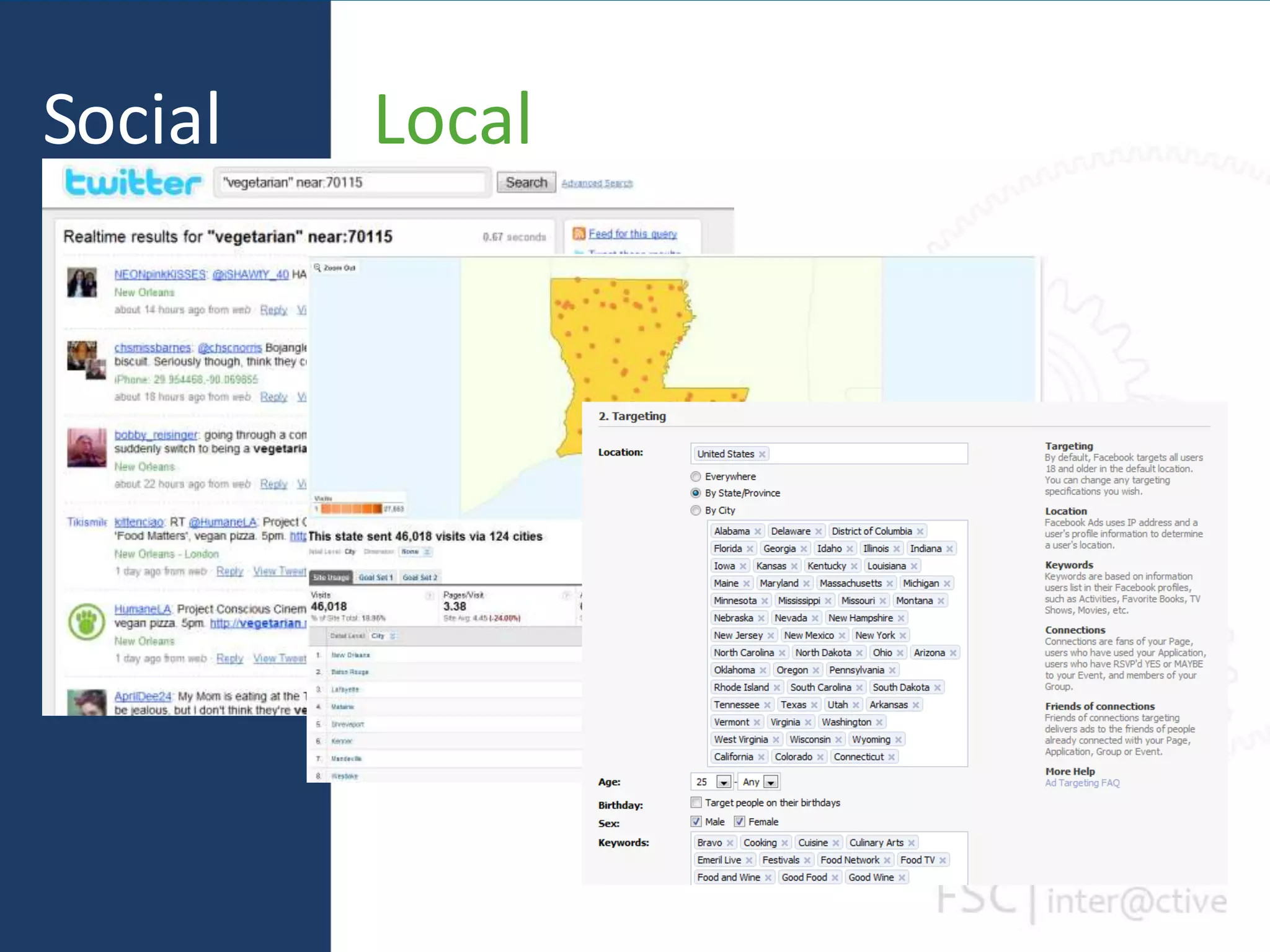Remove United States location tag
The width and height of the screenshot is (1270, 952).
[762, 454]
